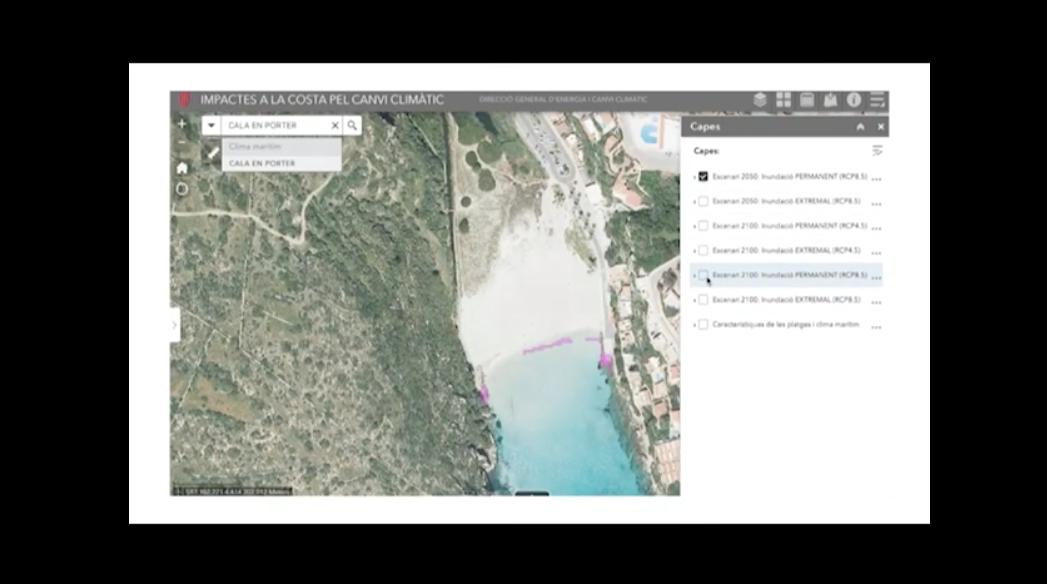
Task: Close the Capes panel
Action: click(880, 127)
